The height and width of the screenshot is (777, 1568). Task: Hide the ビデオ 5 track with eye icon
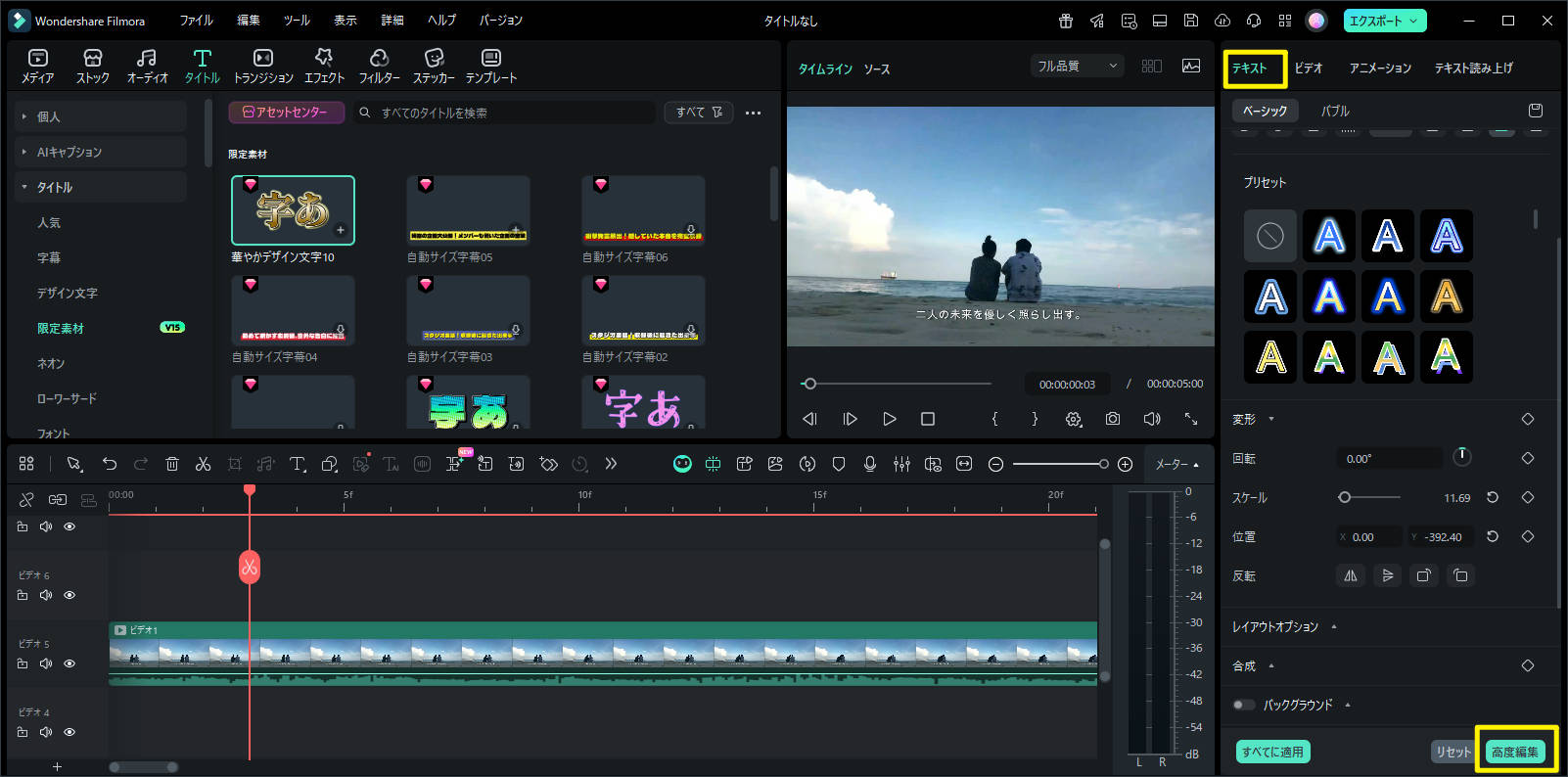(x=69, y=663)
